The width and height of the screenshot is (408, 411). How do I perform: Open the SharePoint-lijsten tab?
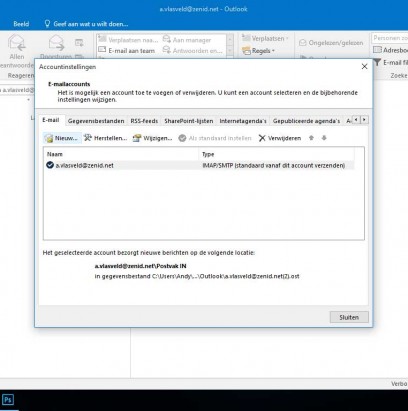[189, 121]
